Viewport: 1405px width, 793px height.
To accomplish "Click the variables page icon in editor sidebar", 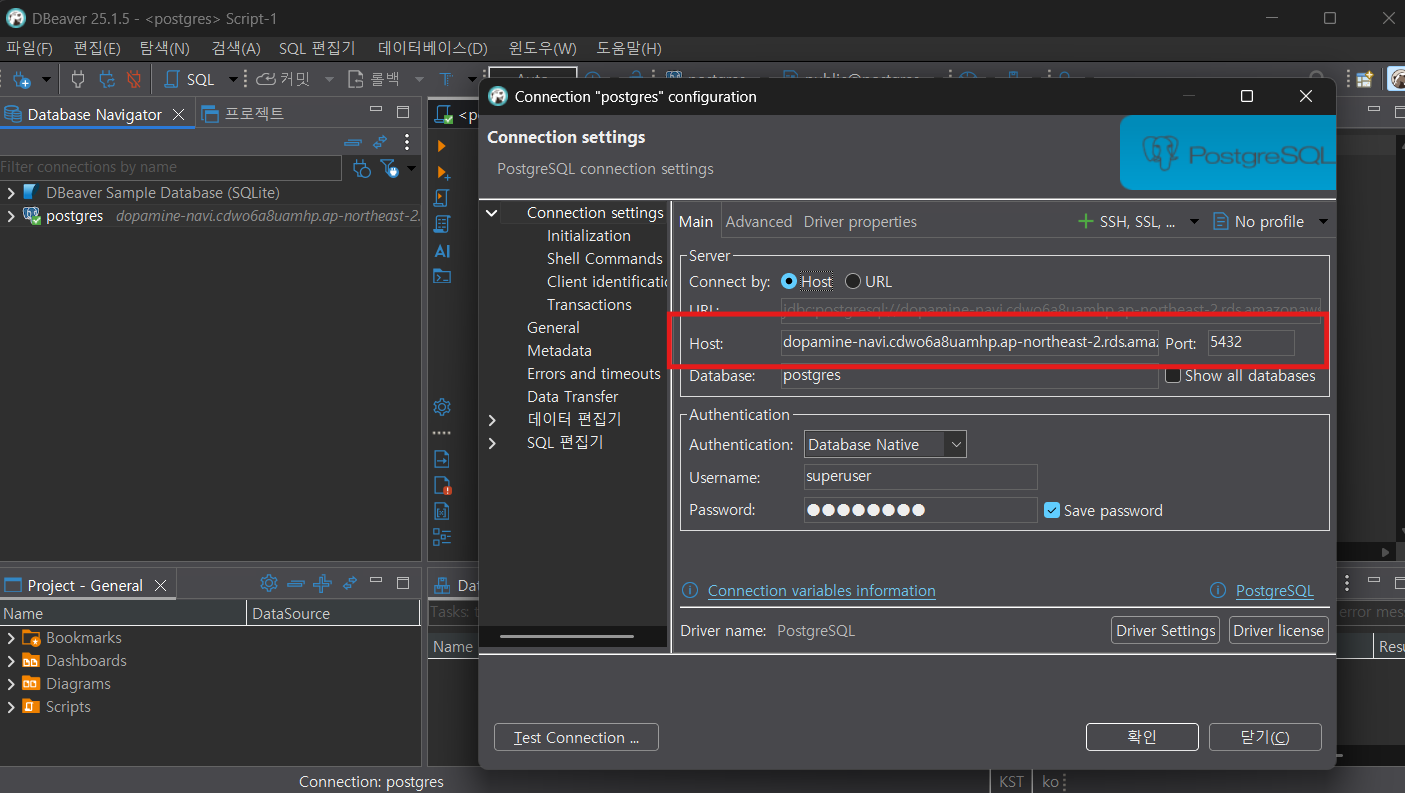I will (442, 511).
